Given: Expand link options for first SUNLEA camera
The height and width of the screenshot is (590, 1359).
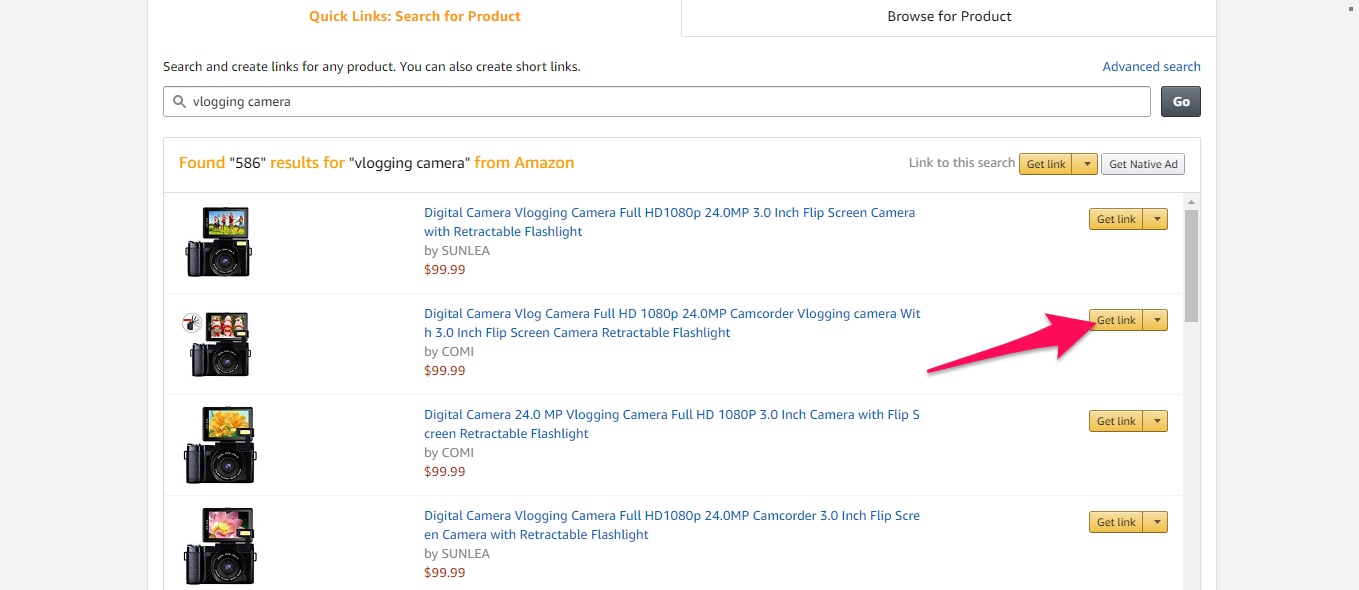Looking at the screenshot, I should 1156,219.
